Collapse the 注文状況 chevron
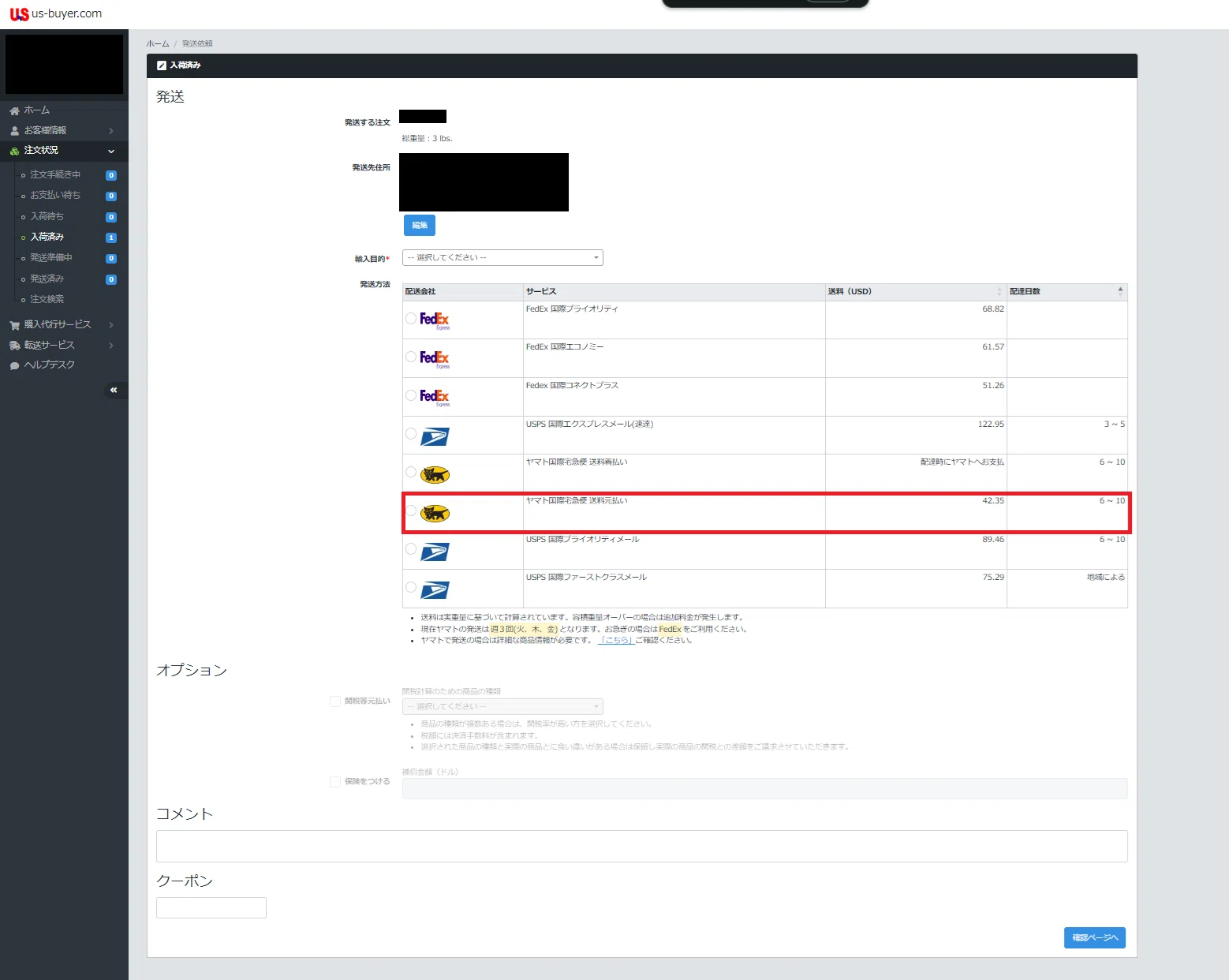The width and height of the screenshot is (1229, 980). [x=111, y=151]
